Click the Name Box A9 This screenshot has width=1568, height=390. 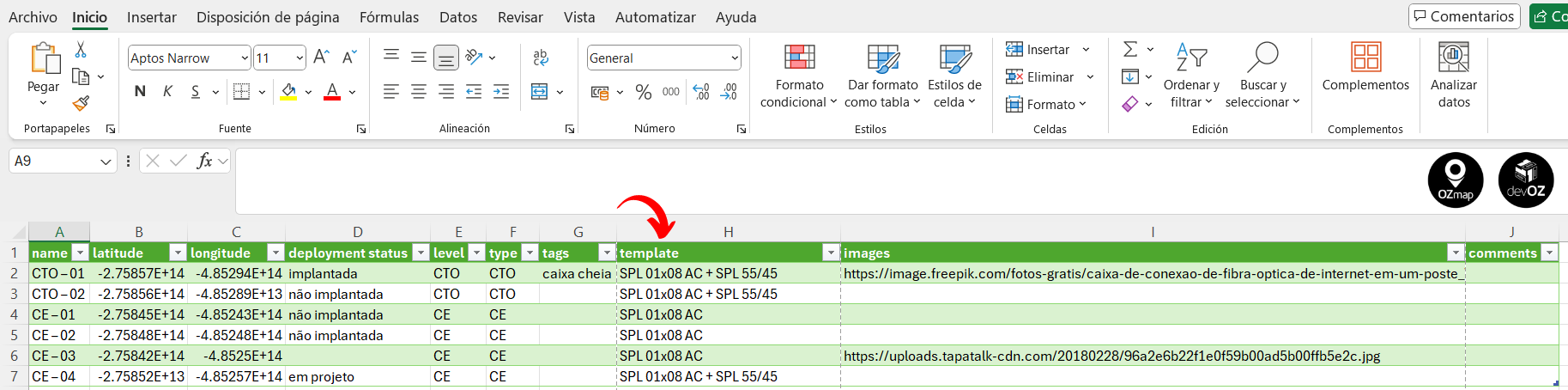(x=63, y=161)
